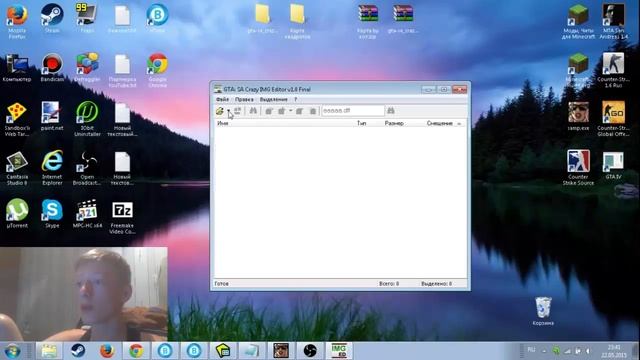Click the OBS icon in the taskbar

click(x=310, y=351)
